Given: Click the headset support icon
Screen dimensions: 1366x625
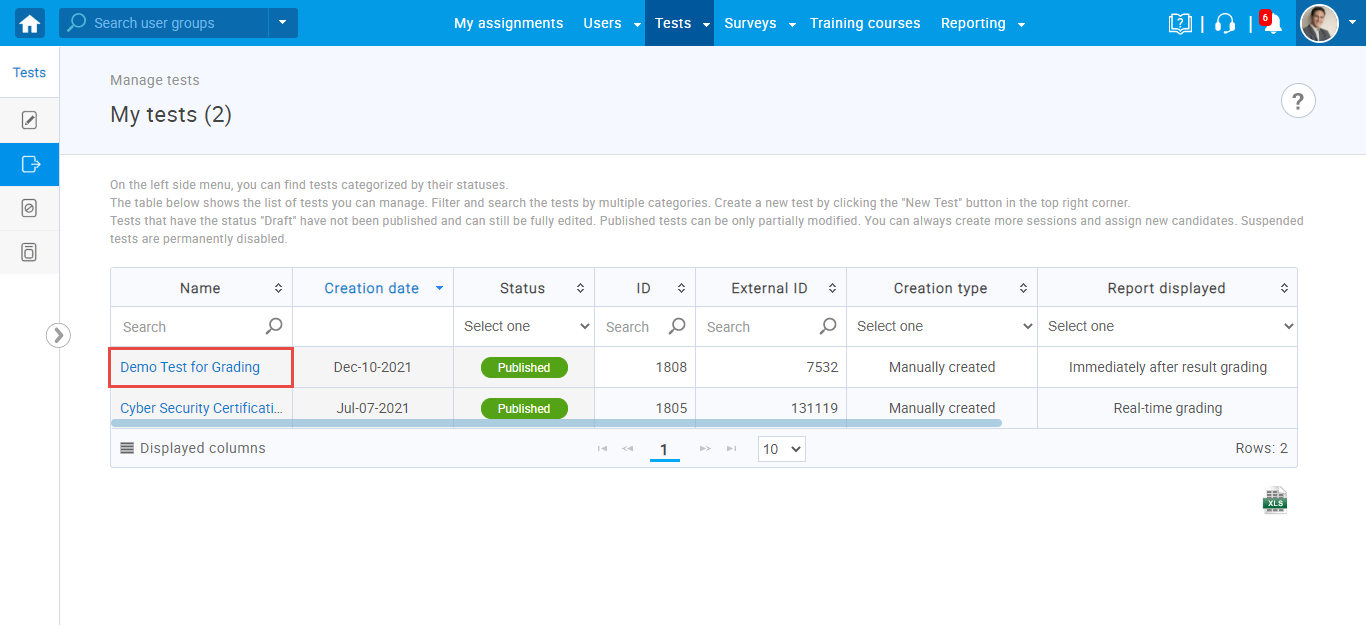Looking at the screenshot, I should pos(1225,23).
